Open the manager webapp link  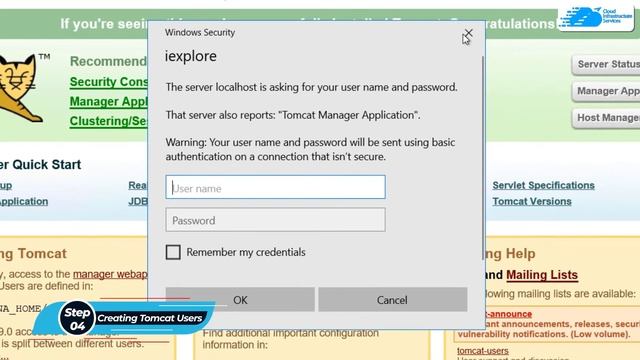pyautogui.click(x=110, y=274)
